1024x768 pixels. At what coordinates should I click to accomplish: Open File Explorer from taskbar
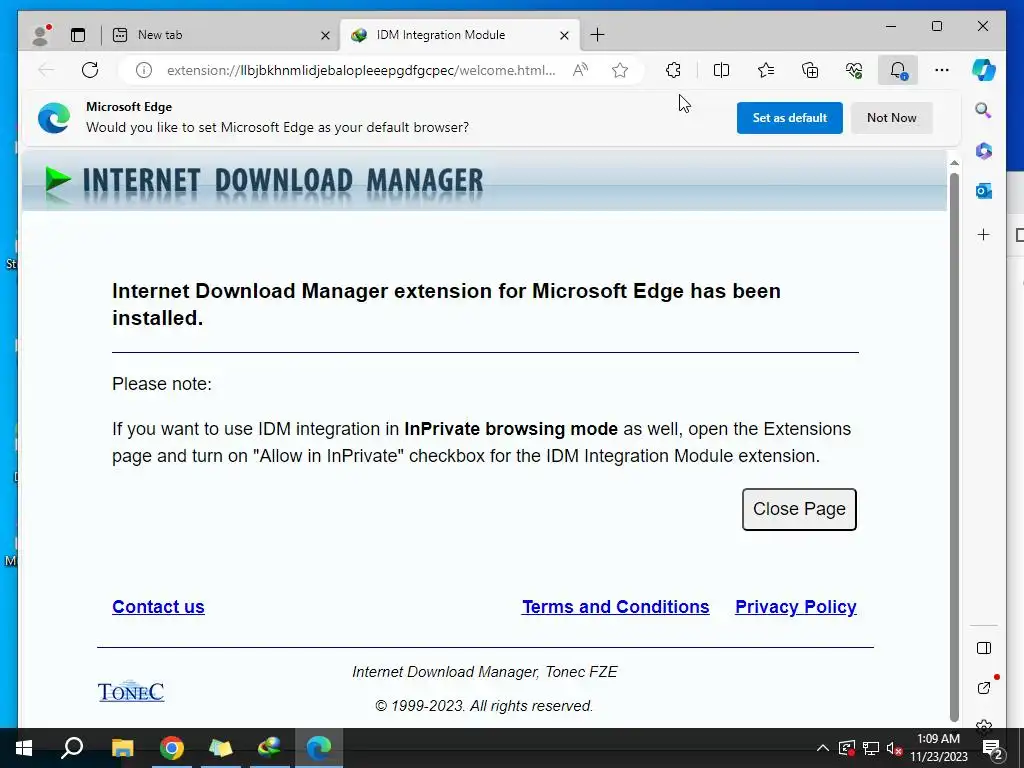click(x=122, y=748)
